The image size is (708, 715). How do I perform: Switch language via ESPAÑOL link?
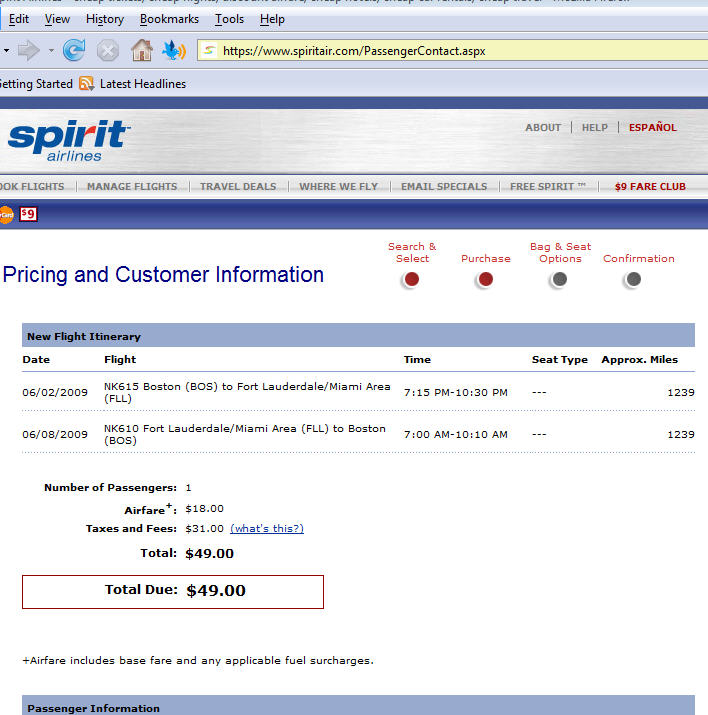652,128
